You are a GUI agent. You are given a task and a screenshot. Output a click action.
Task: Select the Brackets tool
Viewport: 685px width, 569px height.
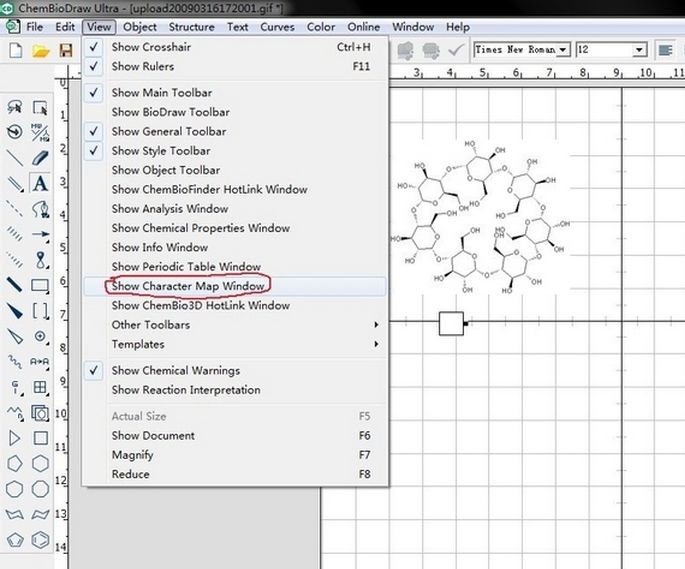[40, 311]
